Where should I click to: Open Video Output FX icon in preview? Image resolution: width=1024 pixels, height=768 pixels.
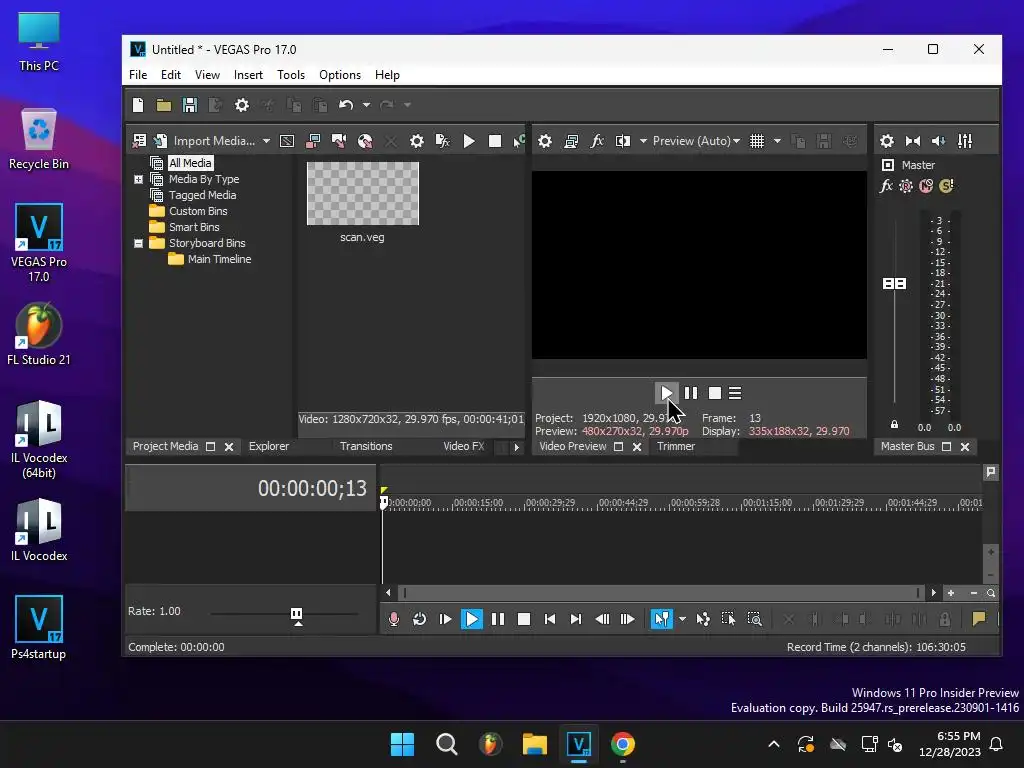pyautogui.click(x=597, y=141)
